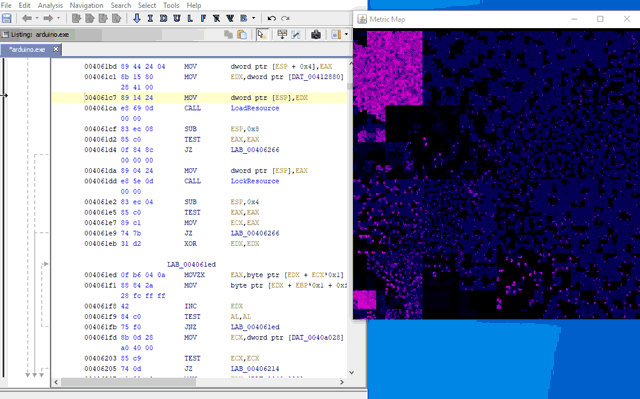This screenshot has height=399, width=640.
Task: Click the listing horizontal scrollbar thumb
Action: [x=129, y=382]
